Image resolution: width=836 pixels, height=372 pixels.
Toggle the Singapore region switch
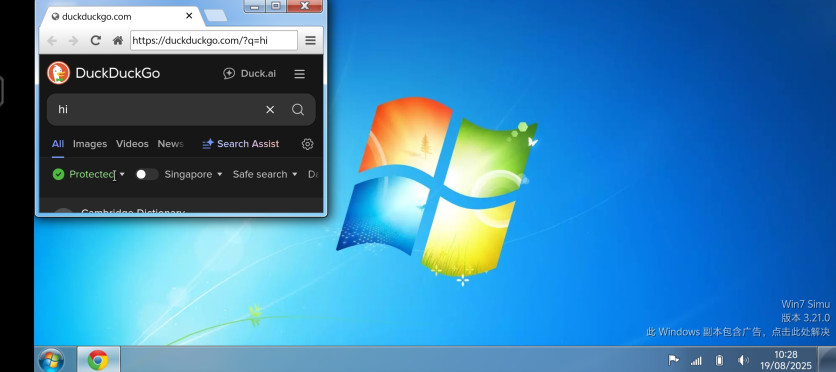tap(147, 174)
